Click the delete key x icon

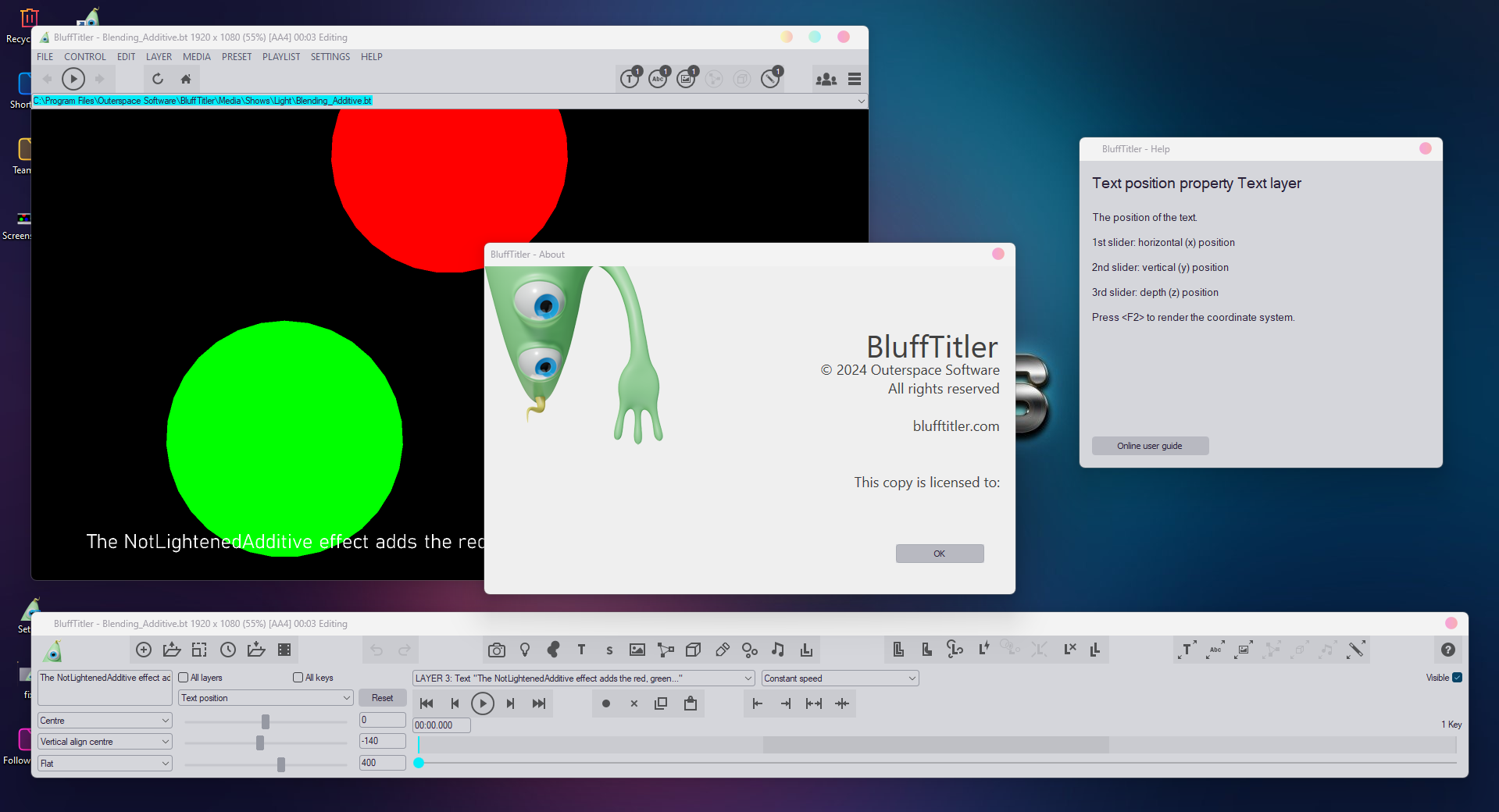click(x=634, y=703)
